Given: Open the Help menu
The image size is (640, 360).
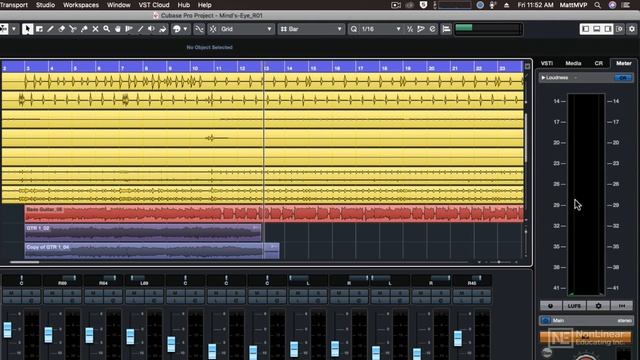Looking at the screenshot, I should coord(204,5).
